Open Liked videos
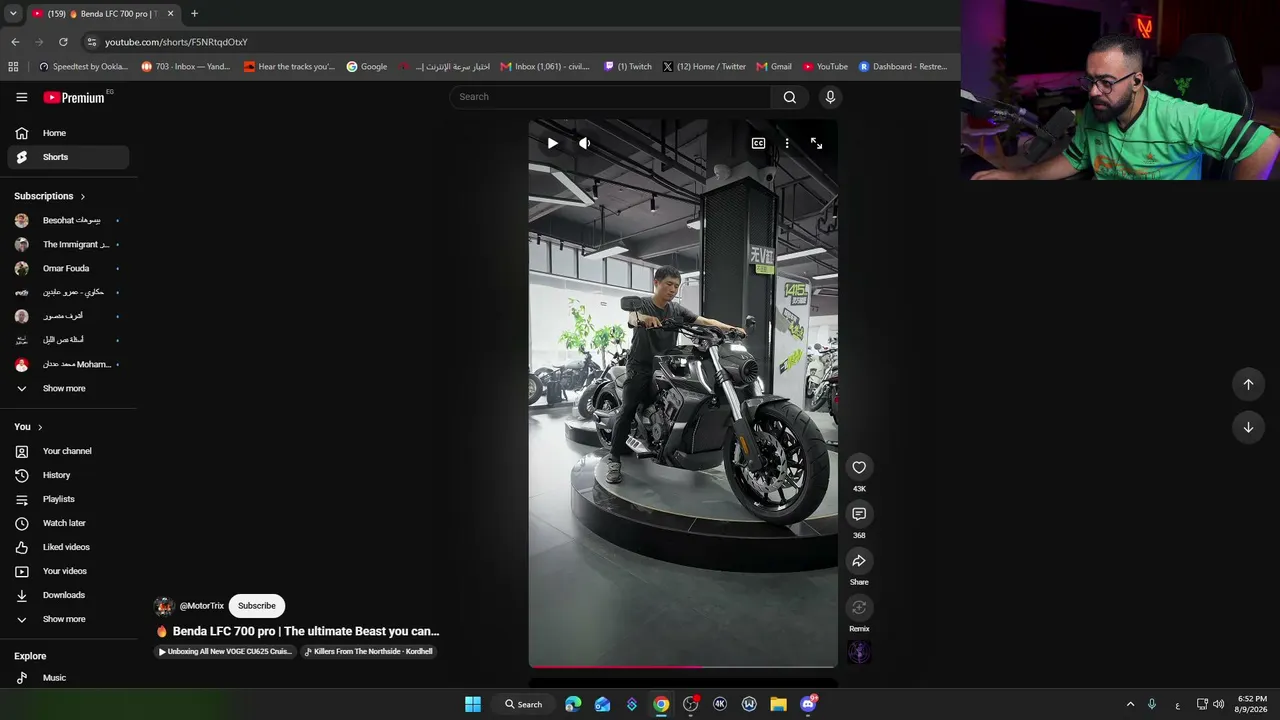This screenshot has width=1280, height=720. (x=68, y=547)
